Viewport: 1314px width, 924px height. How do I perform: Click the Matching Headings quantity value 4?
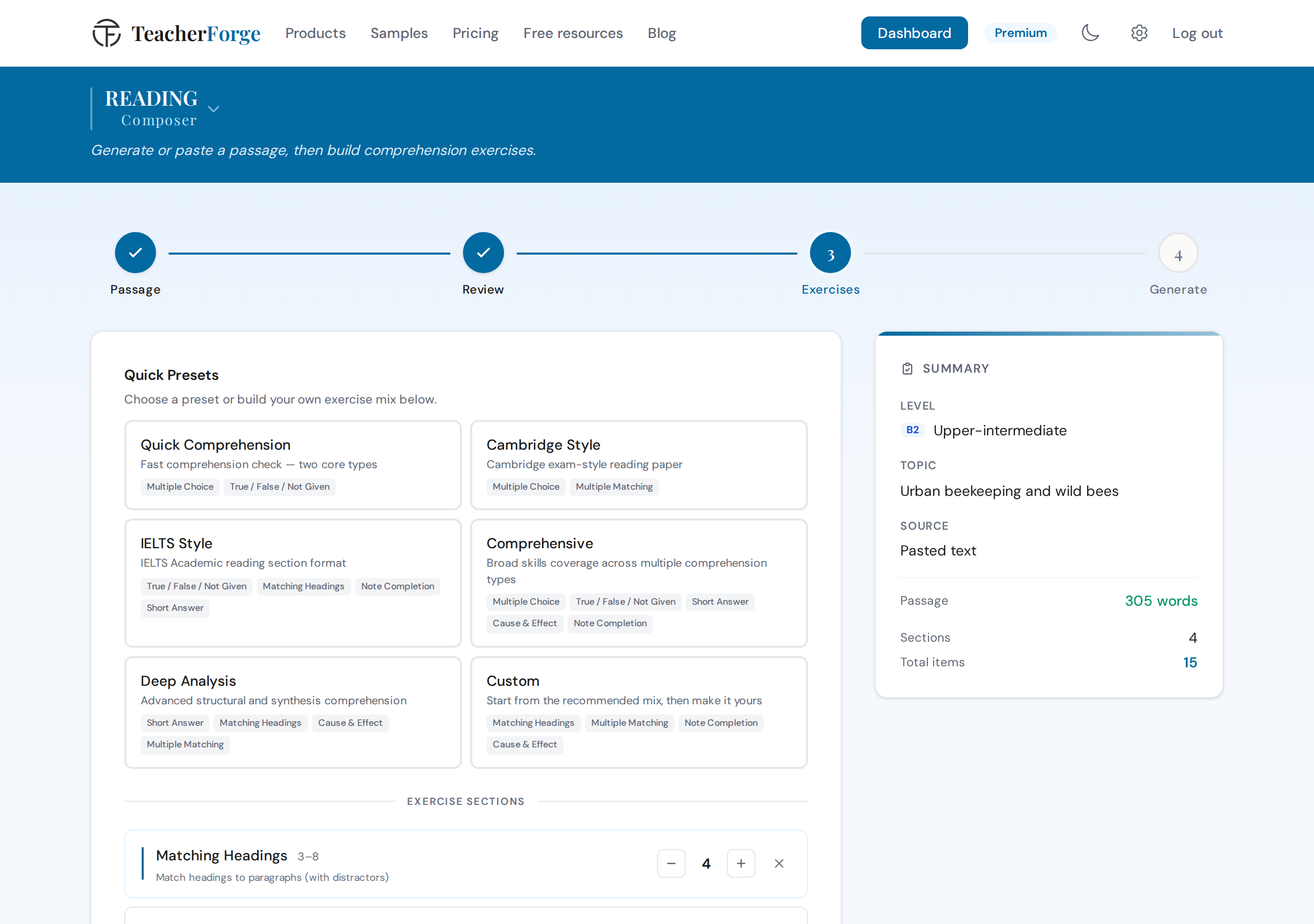[706, 863]
